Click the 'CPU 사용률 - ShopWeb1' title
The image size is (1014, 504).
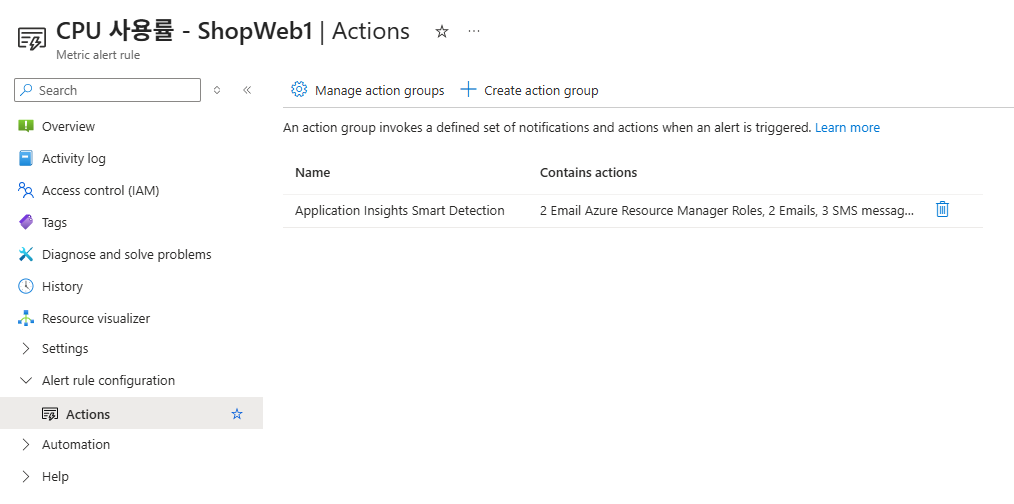tap(184, 32)
